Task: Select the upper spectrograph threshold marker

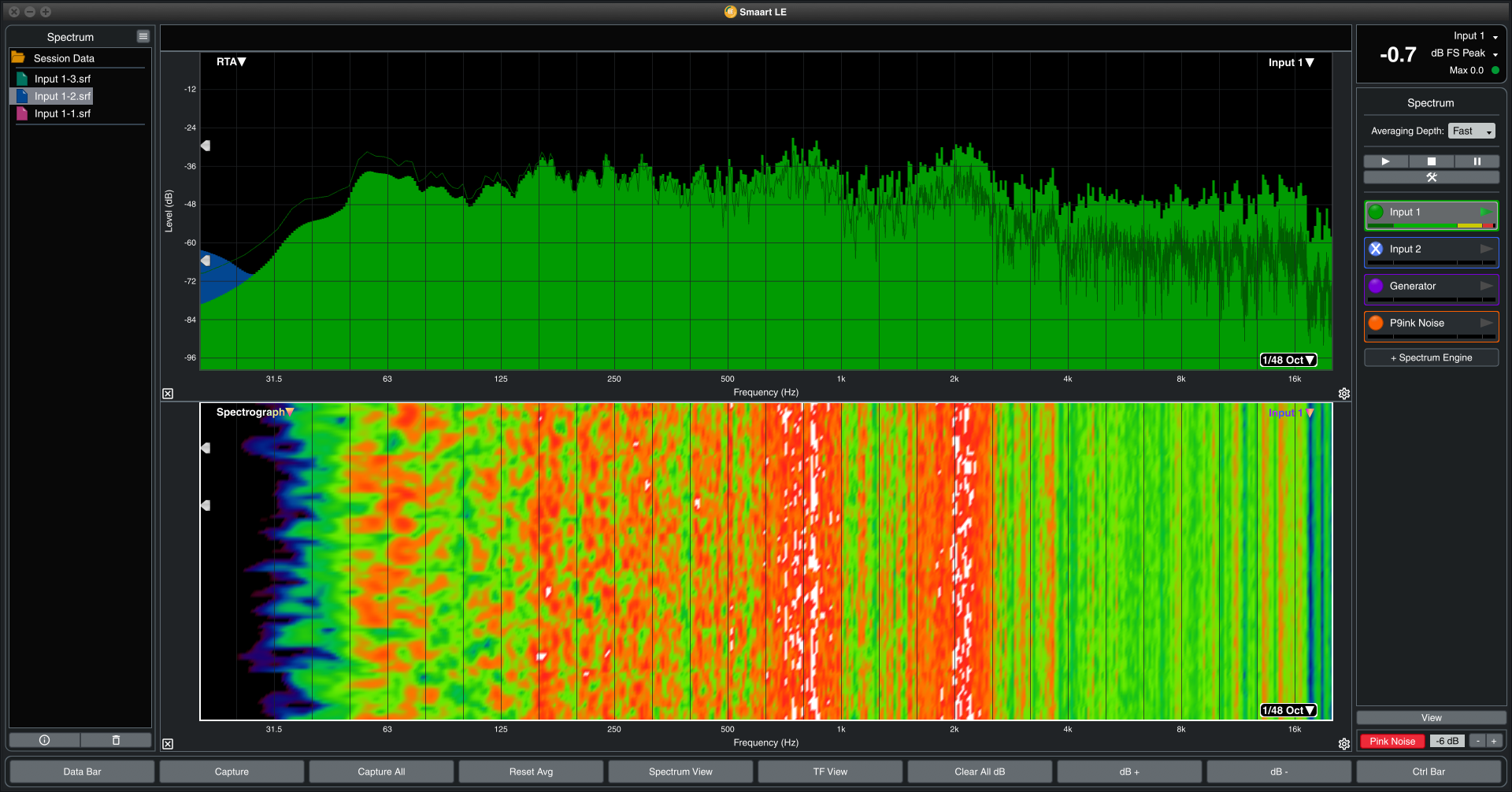Action: click(206, 448)
